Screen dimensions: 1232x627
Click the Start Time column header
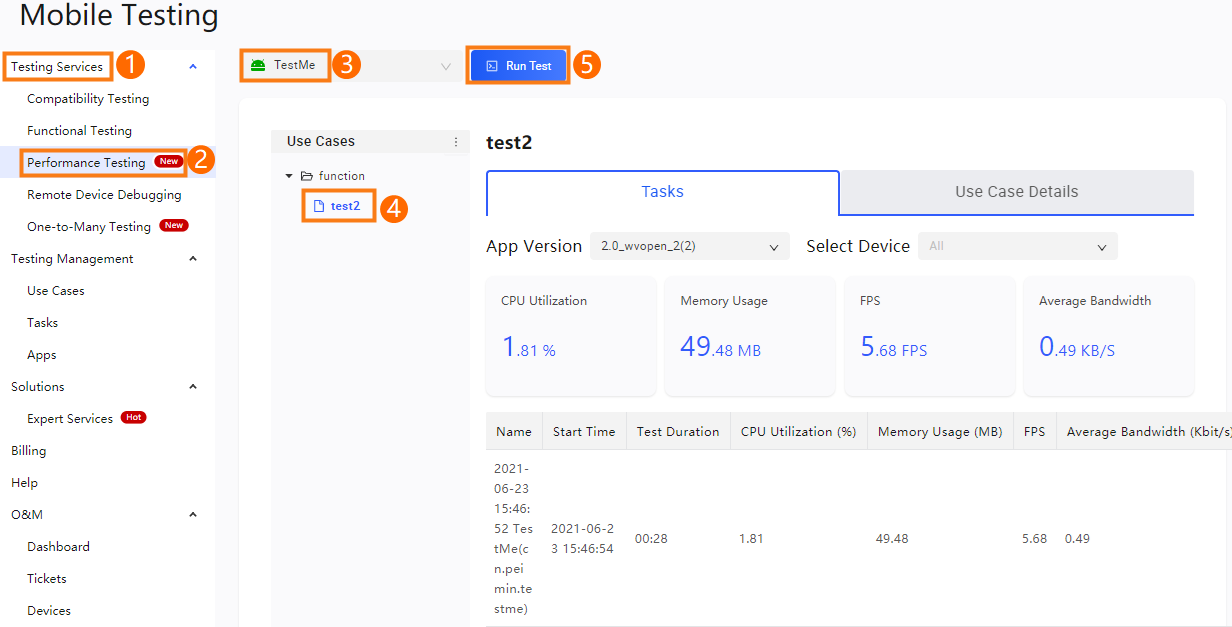tap(584, 432)
